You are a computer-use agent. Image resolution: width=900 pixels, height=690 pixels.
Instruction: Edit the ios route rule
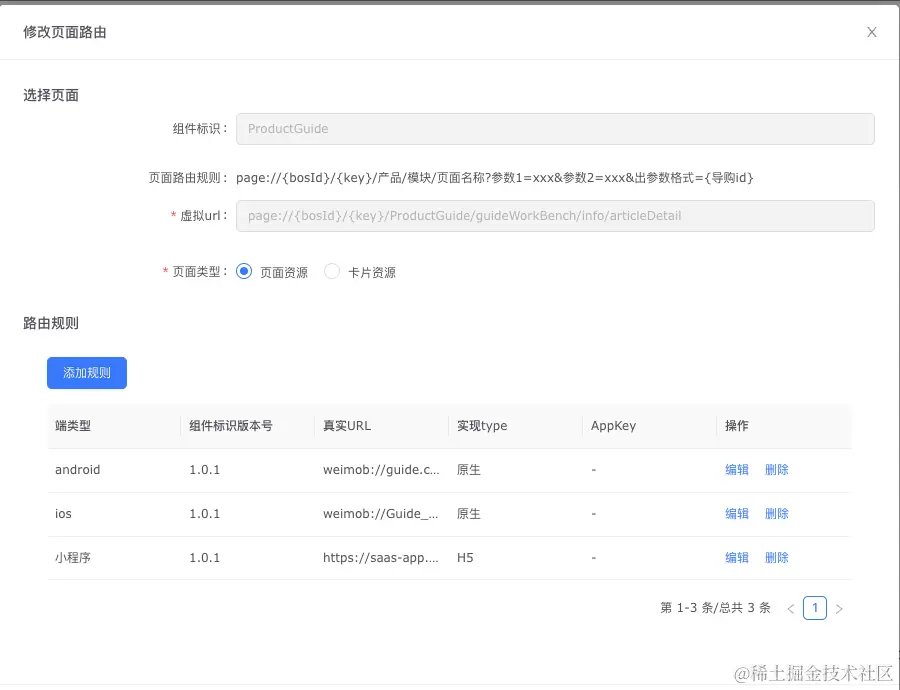coord(737,513)
